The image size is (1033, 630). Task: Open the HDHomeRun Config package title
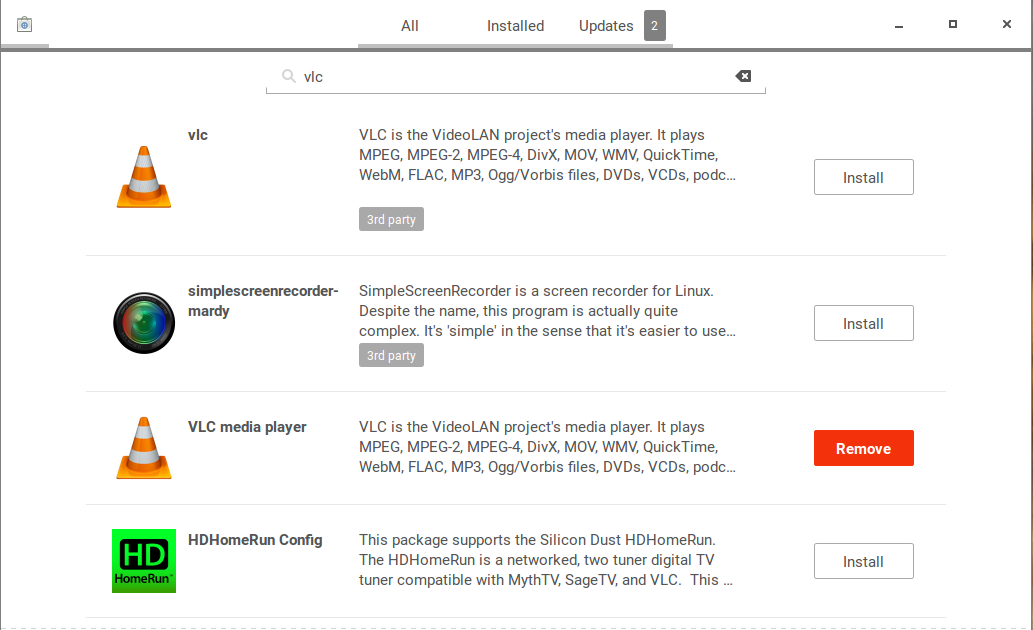coord(255,540)
